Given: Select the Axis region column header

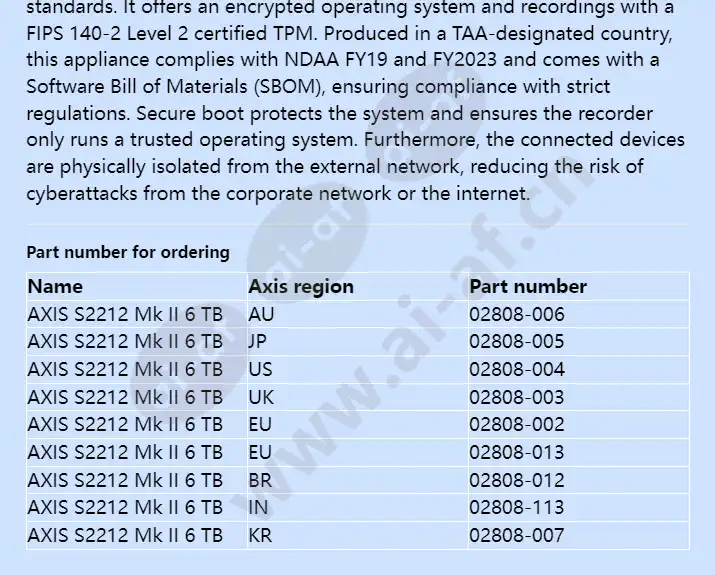Looking at the screenshot, I should (301, 287).
